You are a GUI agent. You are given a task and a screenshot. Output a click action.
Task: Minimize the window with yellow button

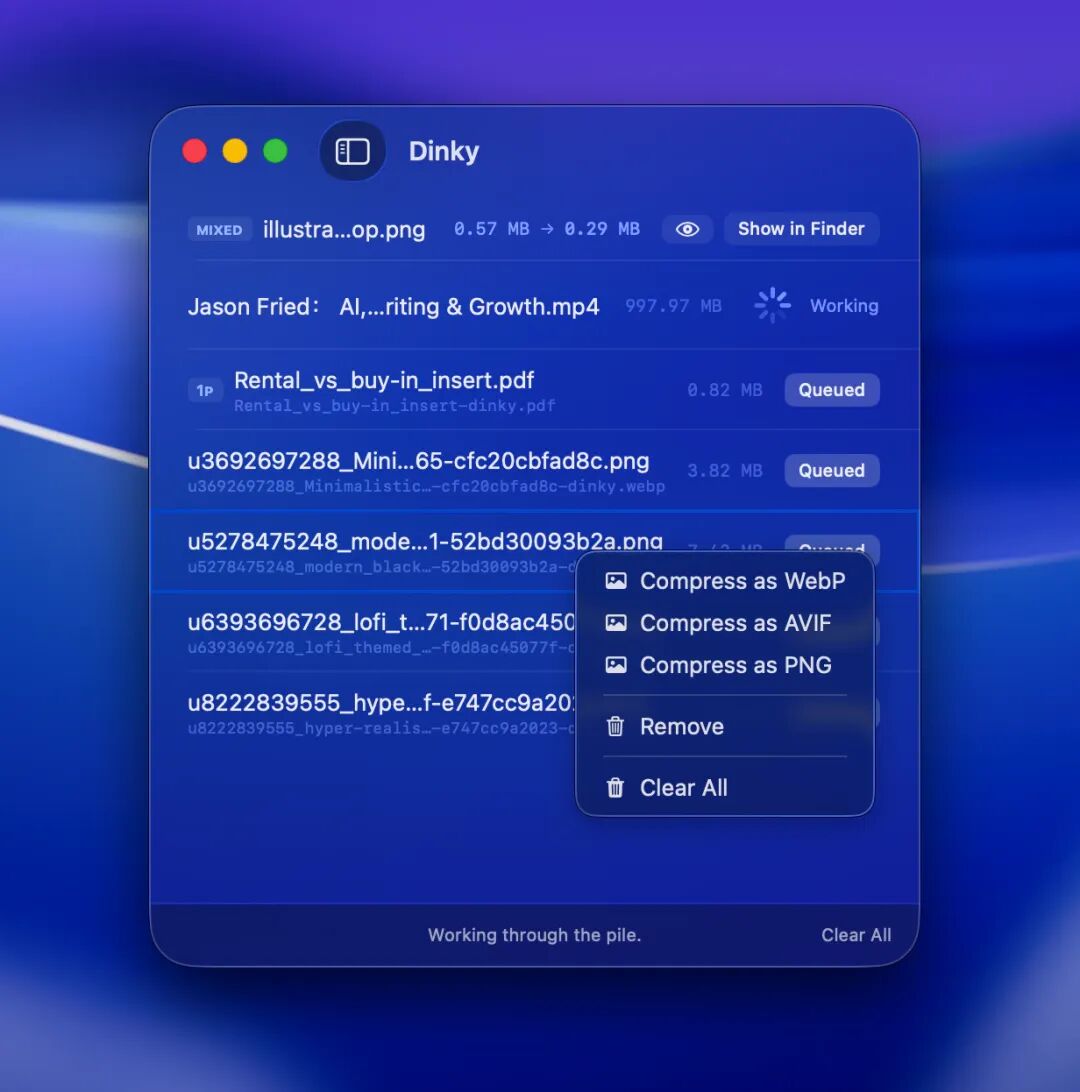[x=235, y=151]
